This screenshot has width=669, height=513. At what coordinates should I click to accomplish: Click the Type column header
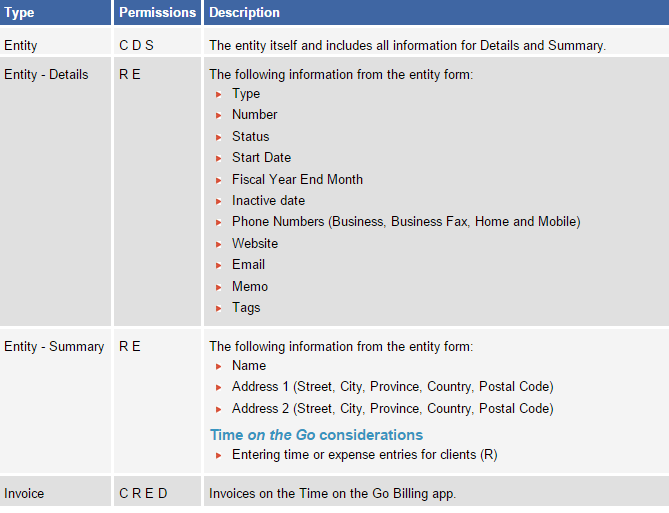click(x=20, y=13)
